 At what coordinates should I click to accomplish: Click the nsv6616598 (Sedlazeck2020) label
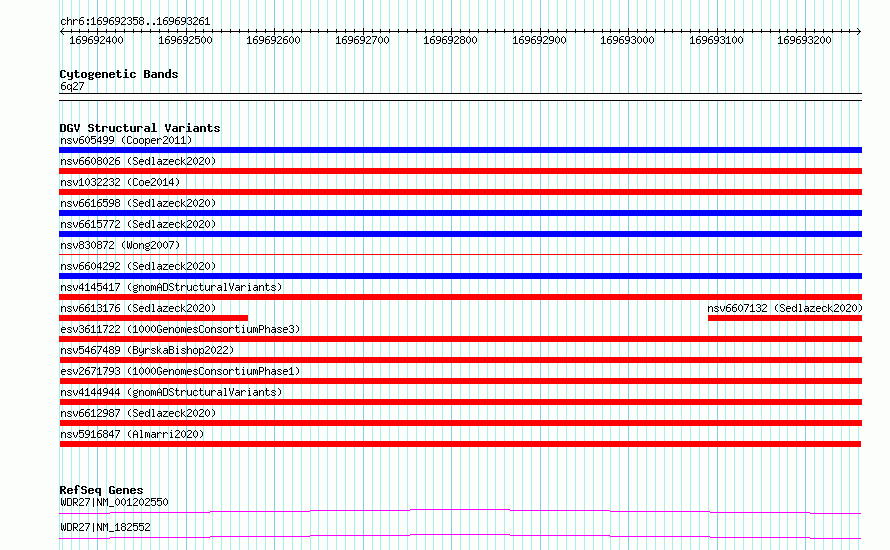coord(138,203)
